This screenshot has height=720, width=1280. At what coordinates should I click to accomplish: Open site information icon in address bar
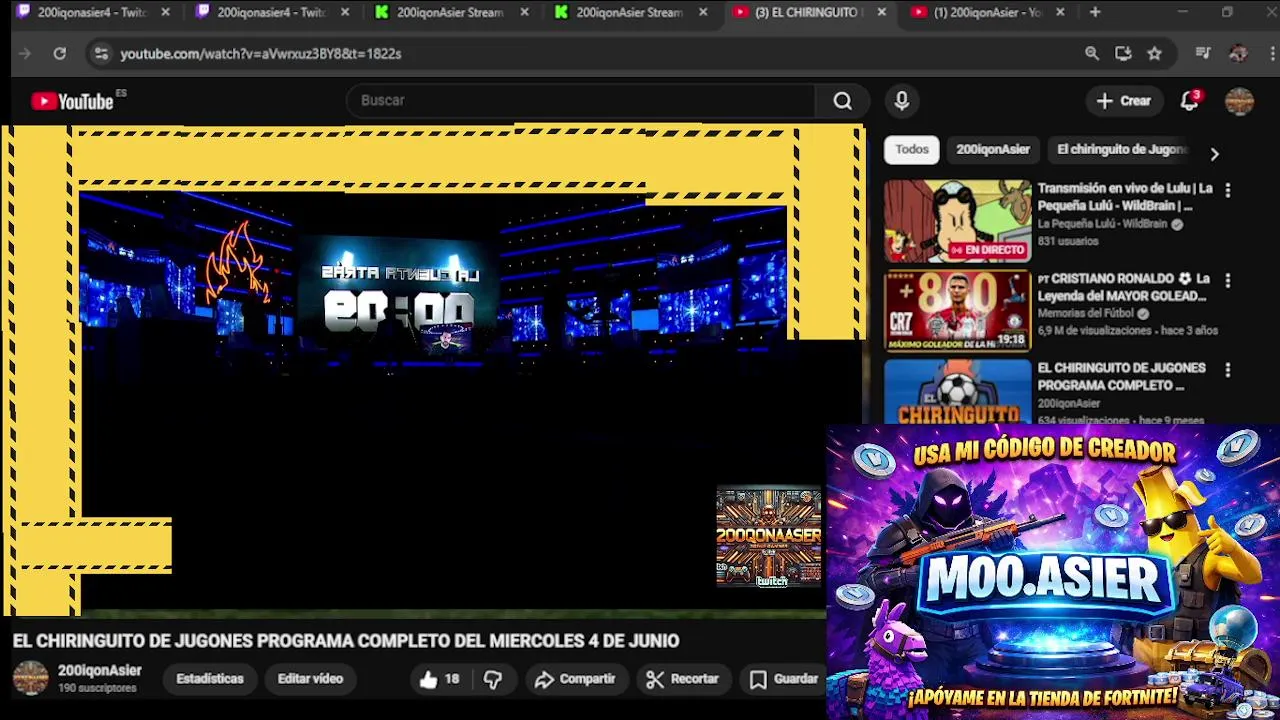point(101,54)
